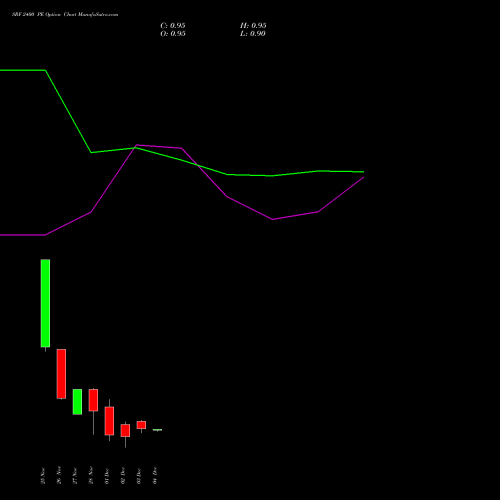Select the red candle for 28 Nov

pyautogui.click(x=93, y=400)
